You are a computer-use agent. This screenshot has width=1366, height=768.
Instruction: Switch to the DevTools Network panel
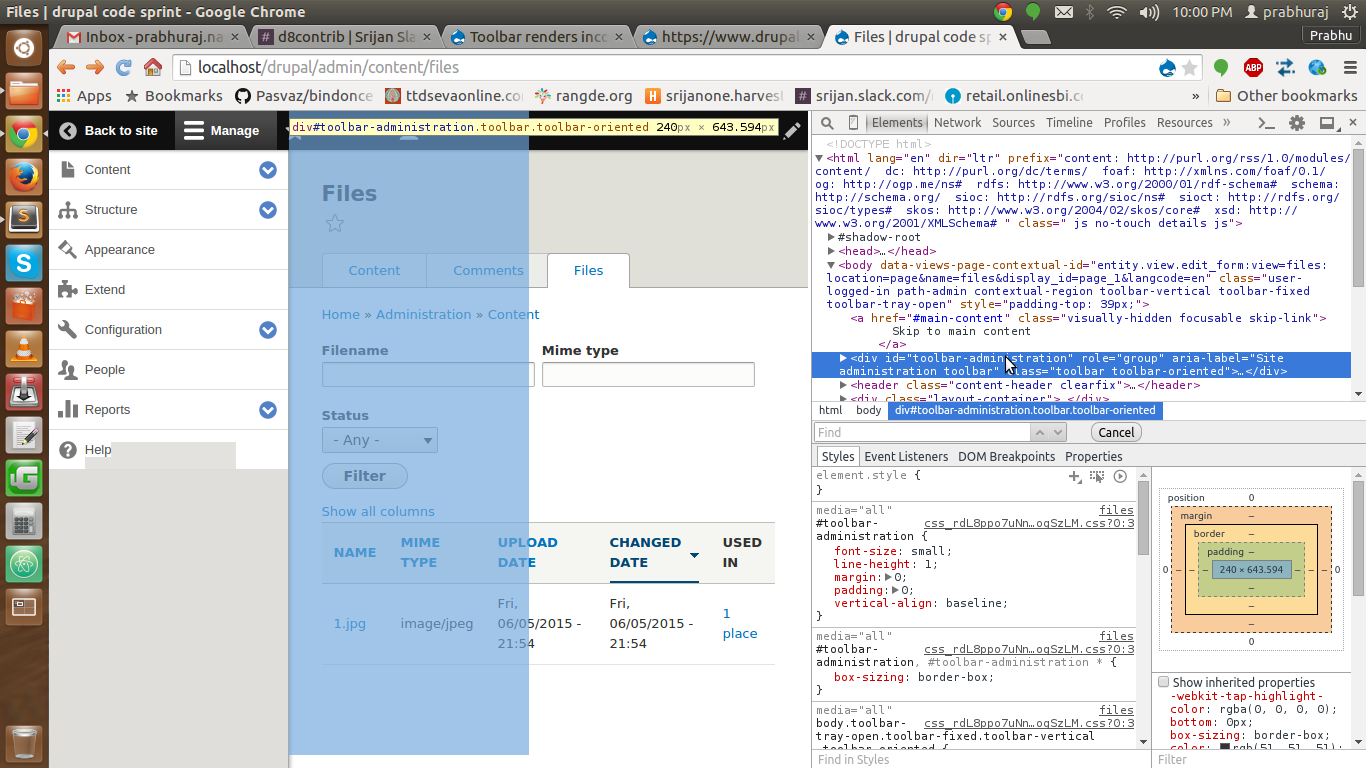pos(958,123)
